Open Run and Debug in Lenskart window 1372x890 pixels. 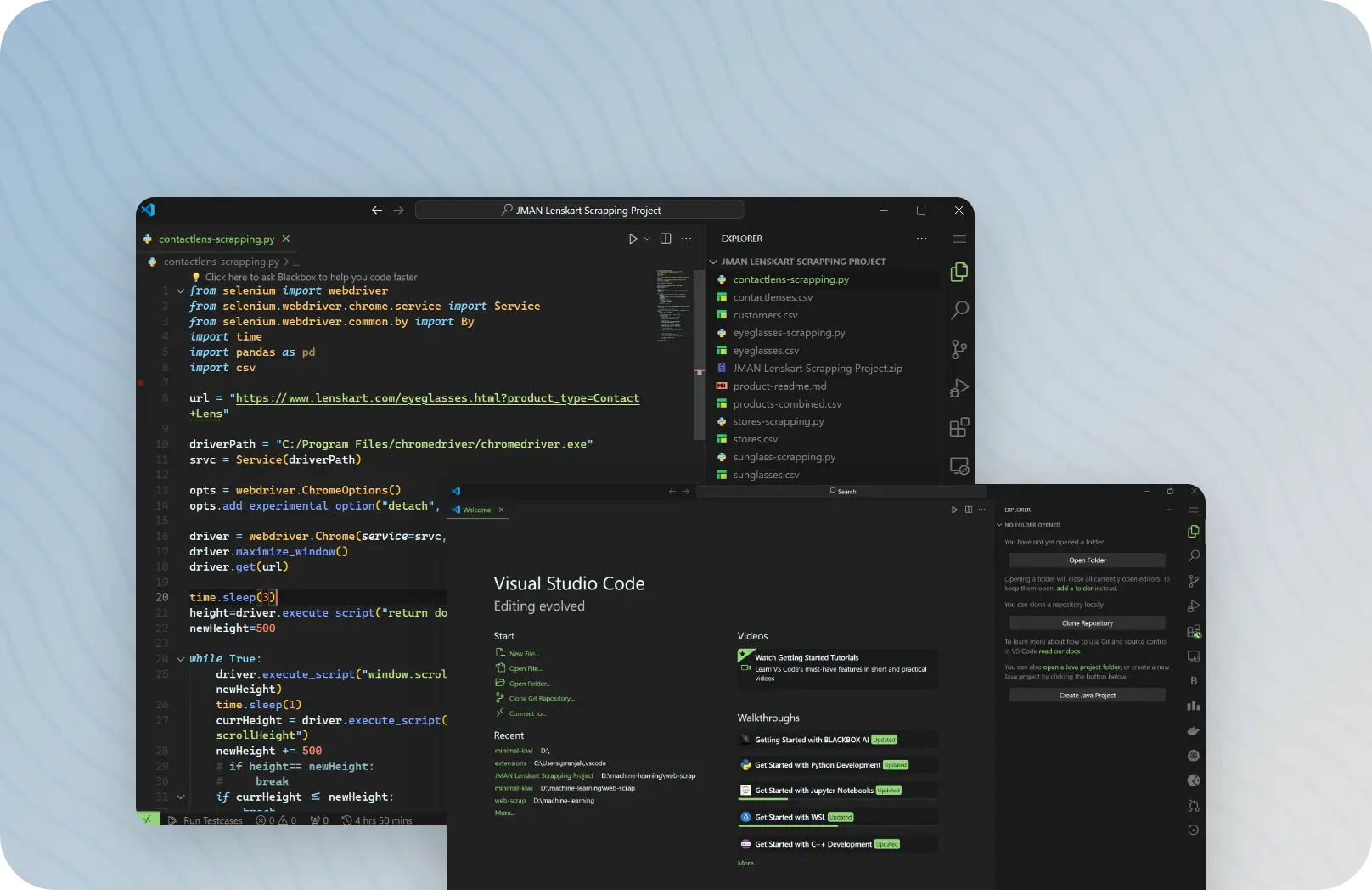click(x=959, y=388)
